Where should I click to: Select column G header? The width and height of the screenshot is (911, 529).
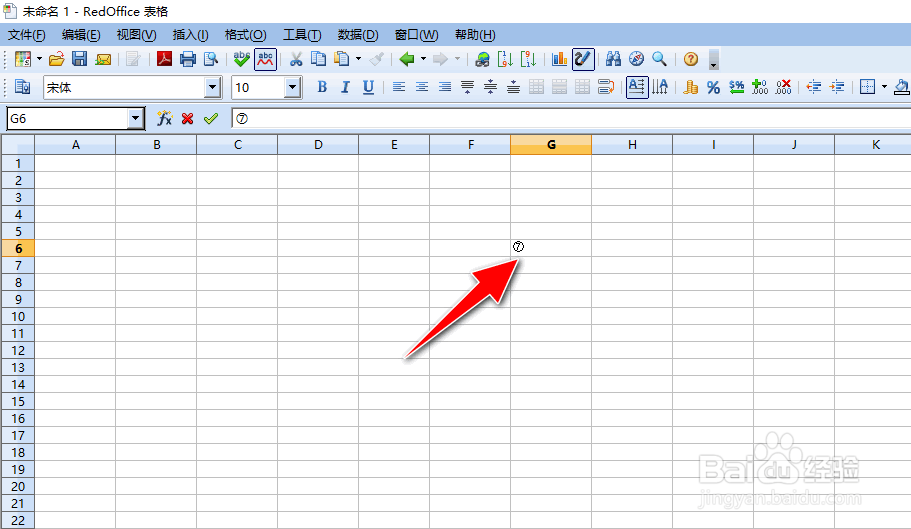551,145
